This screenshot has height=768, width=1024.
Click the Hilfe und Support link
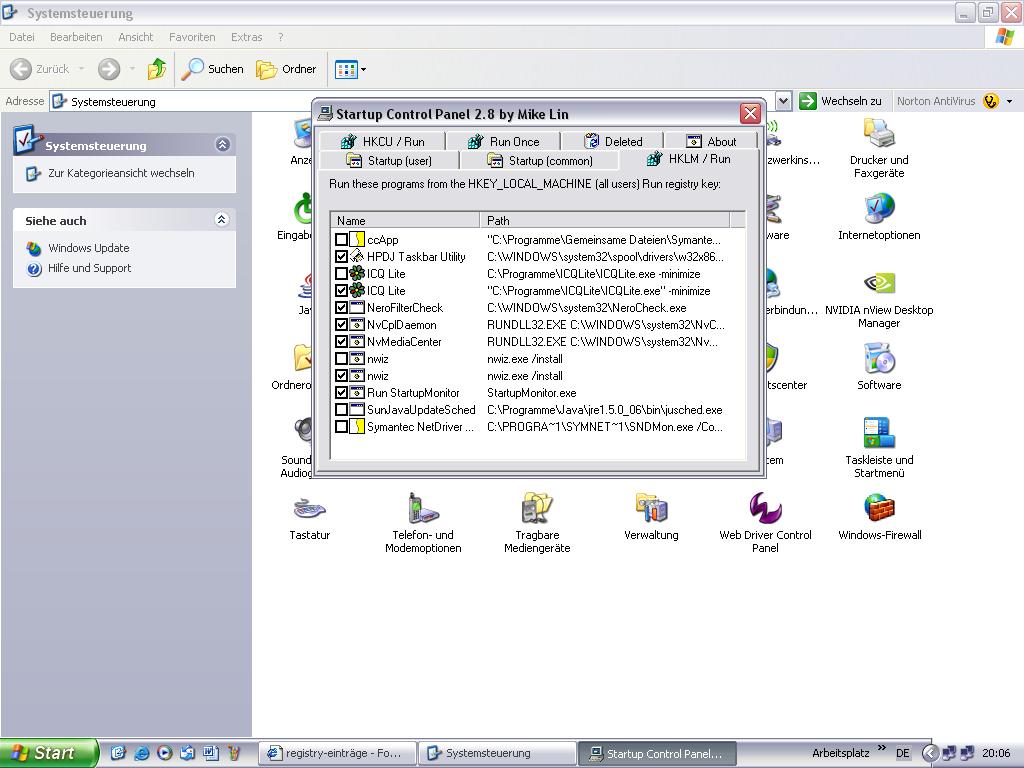pyautogui.click(x=89, y=268)
